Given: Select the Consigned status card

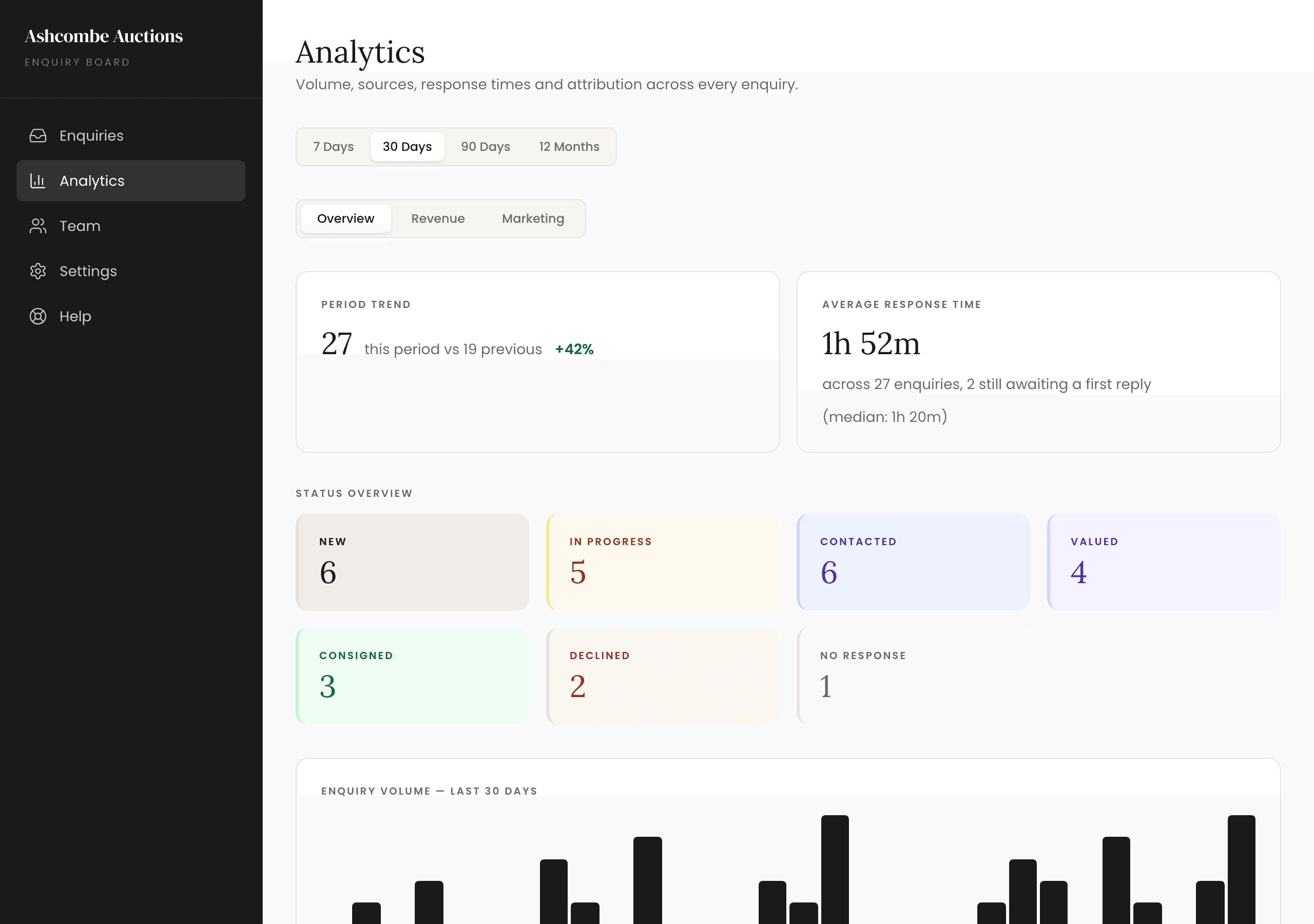Looking at the screenshot, I should tap(413, 676).
